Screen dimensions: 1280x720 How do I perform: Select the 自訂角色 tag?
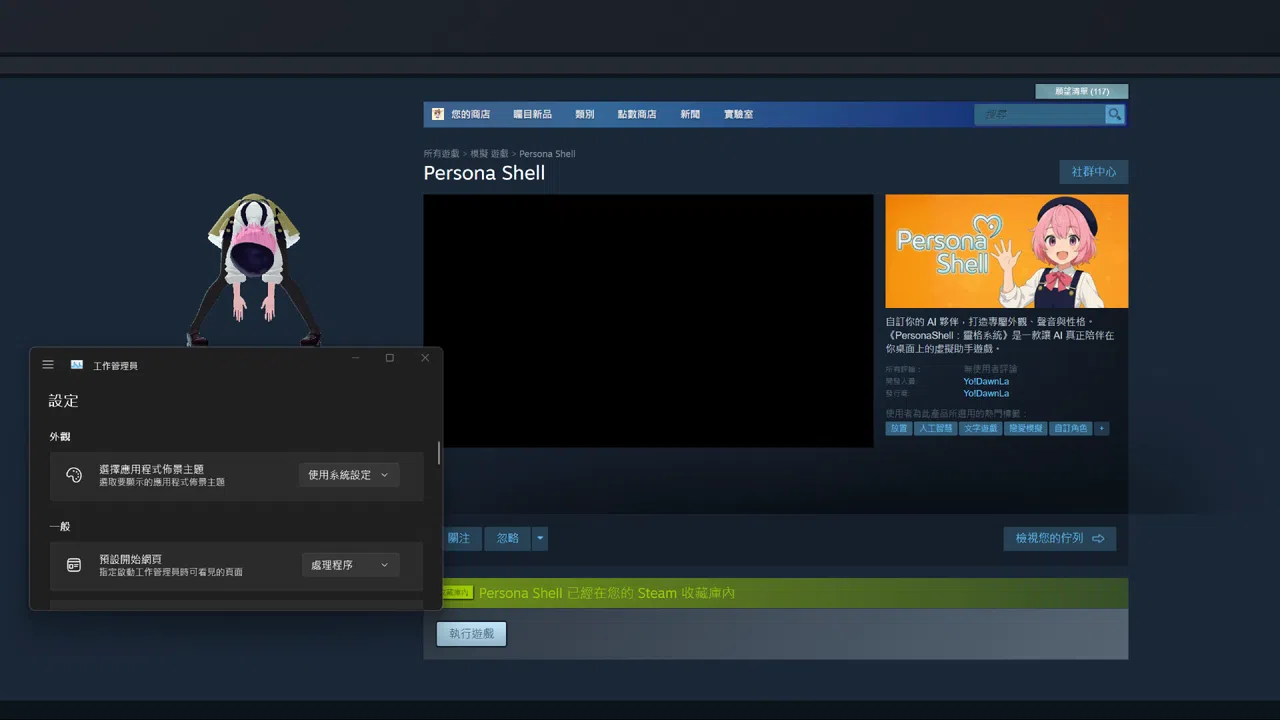tap(1071, 428)
